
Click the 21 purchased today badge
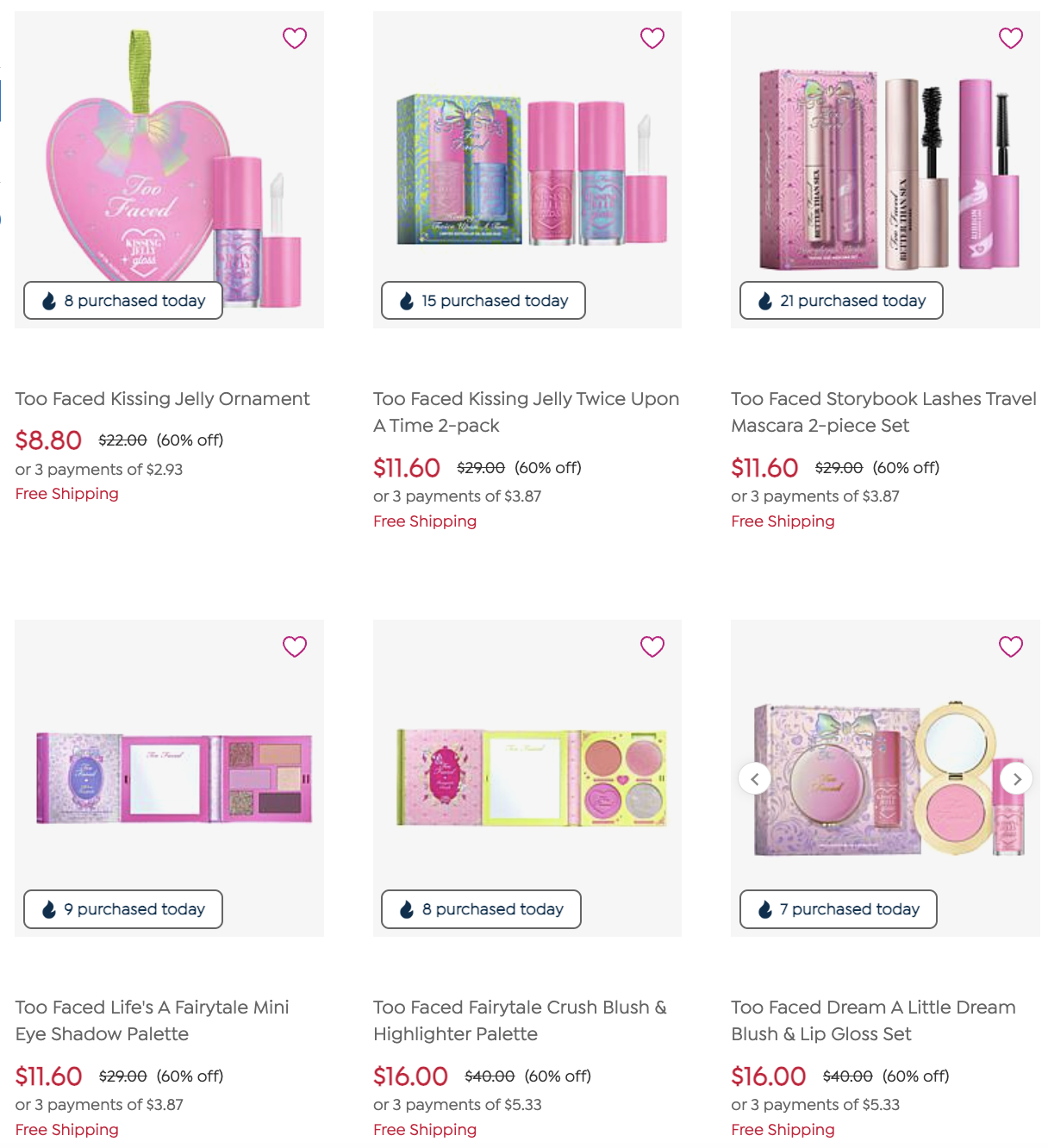(x=841, y=301)
